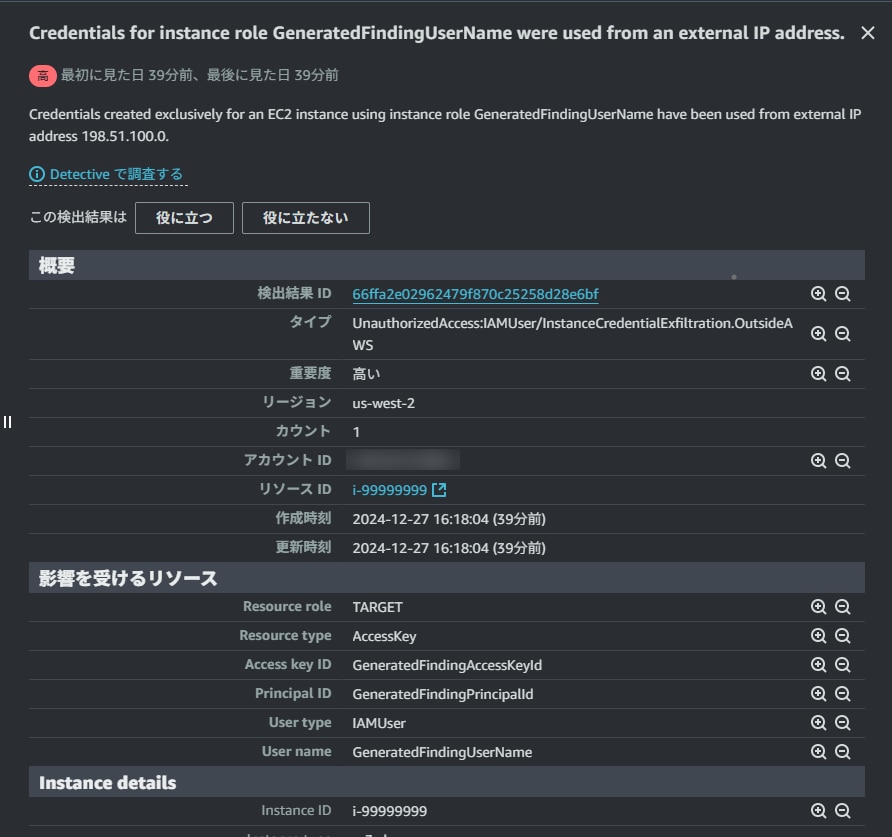Zoom-in filter icon for Access key ID
This screenshot has width=892, height=837.
click(x=818, y=665)
